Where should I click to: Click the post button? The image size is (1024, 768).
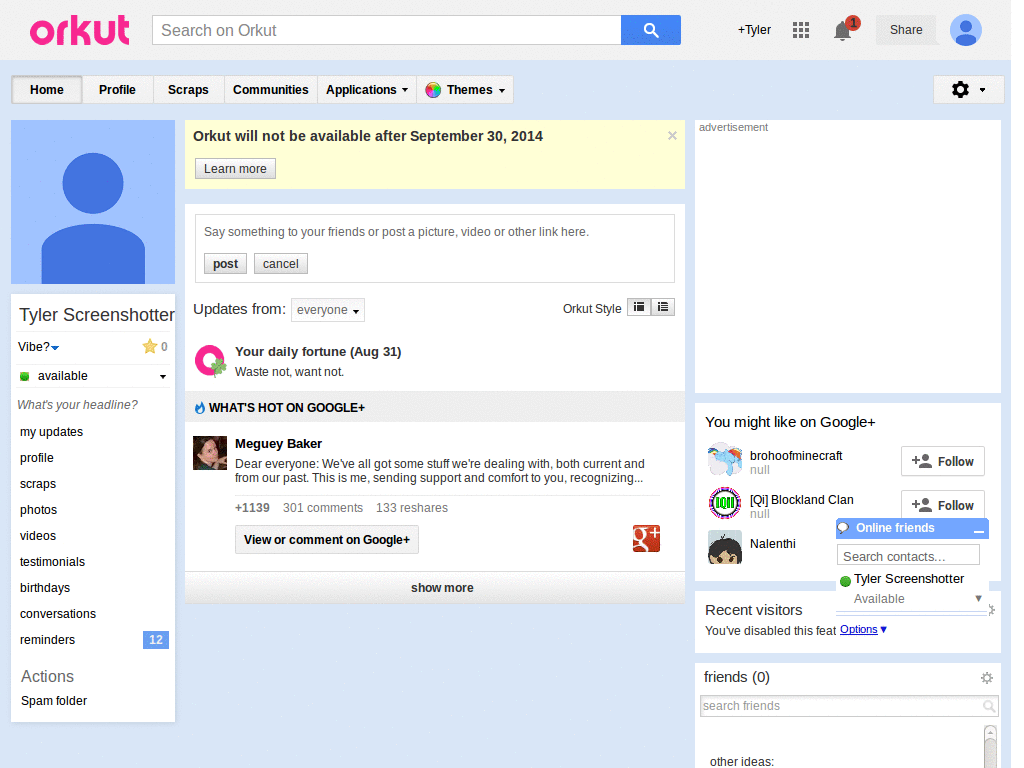tap(225, 264)
